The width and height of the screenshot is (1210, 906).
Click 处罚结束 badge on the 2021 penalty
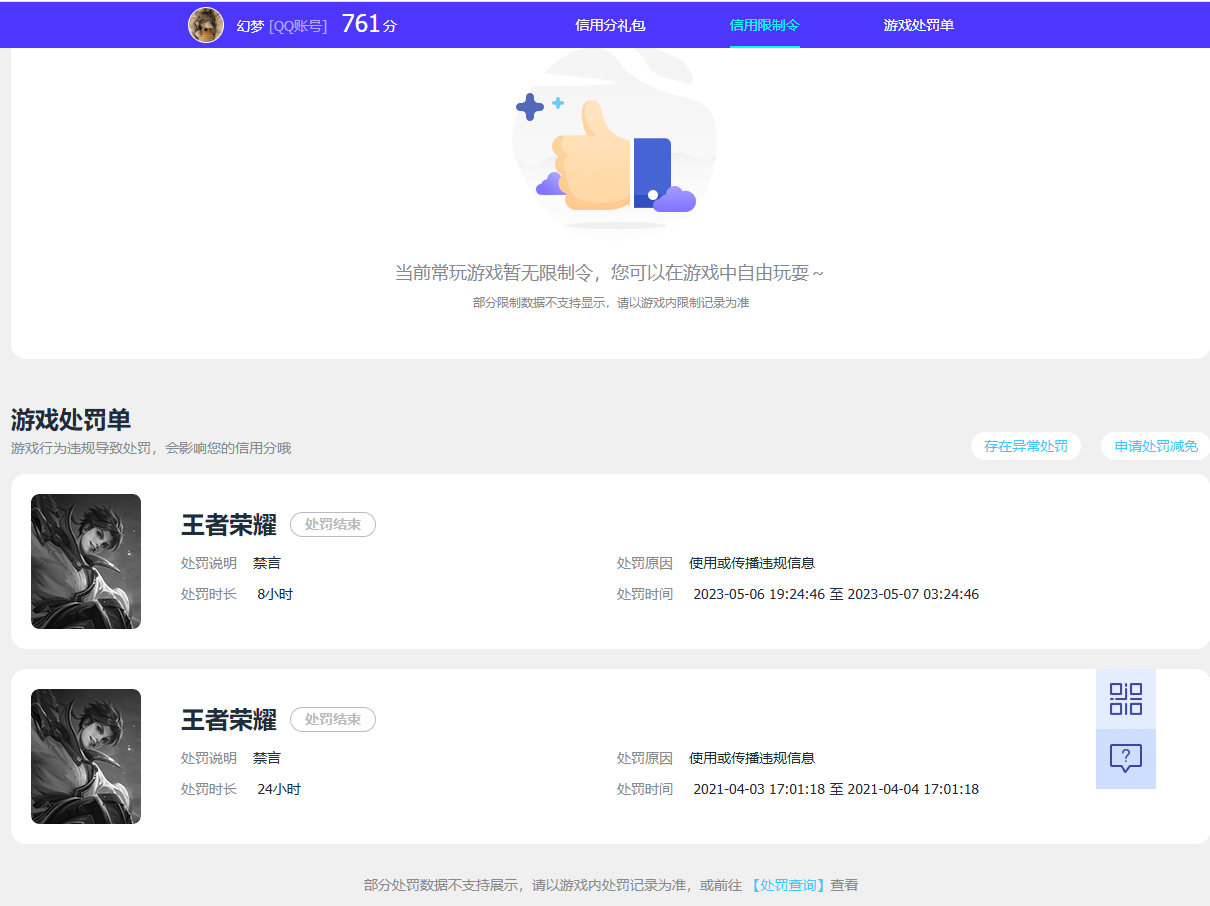click(x=333, y=719)
